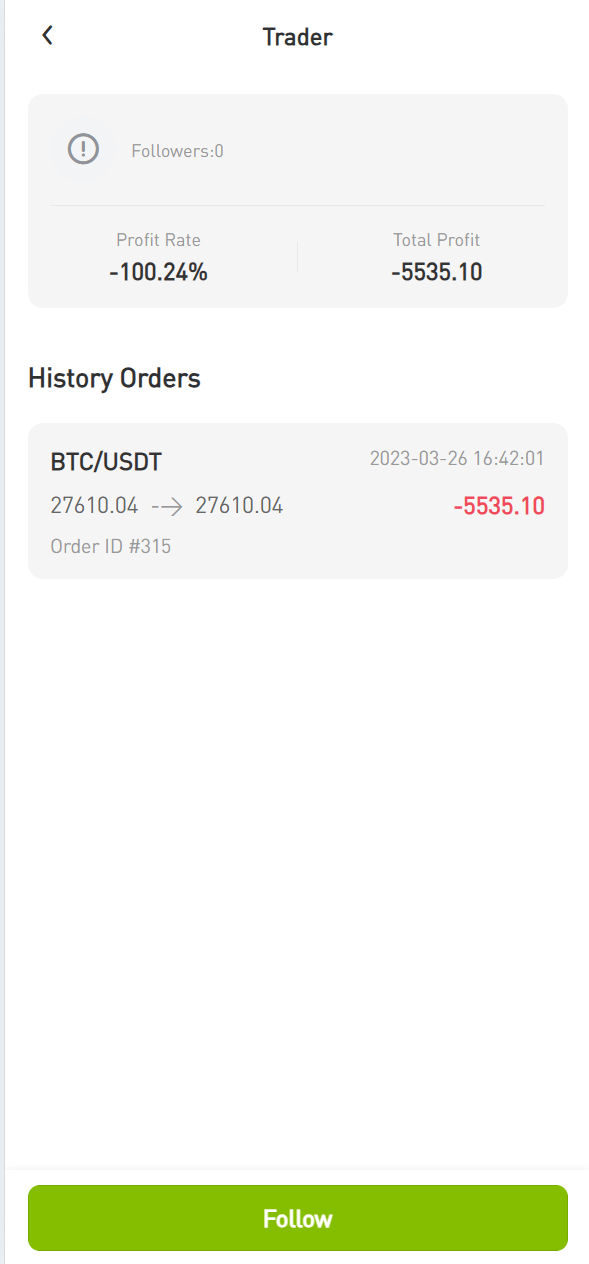Click the red -5535.10 order loss
This screenshot has height=1264, width=589.
coord(499,506)
